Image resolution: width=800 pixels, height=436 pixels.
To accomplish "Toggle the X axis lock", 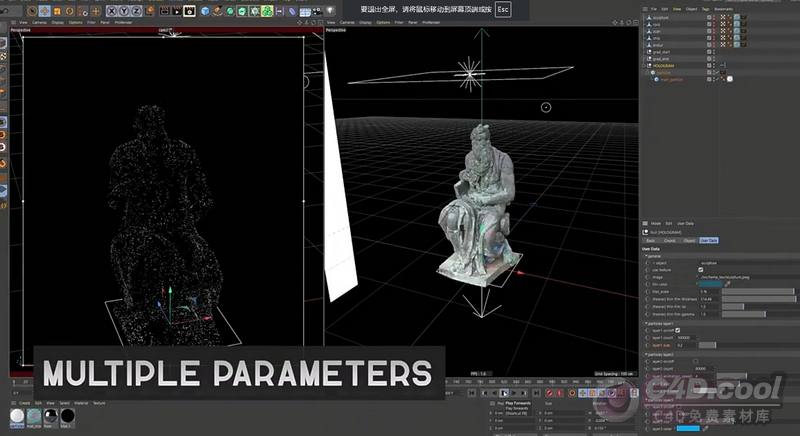I will pyautogui.click(x=111, y=11).
